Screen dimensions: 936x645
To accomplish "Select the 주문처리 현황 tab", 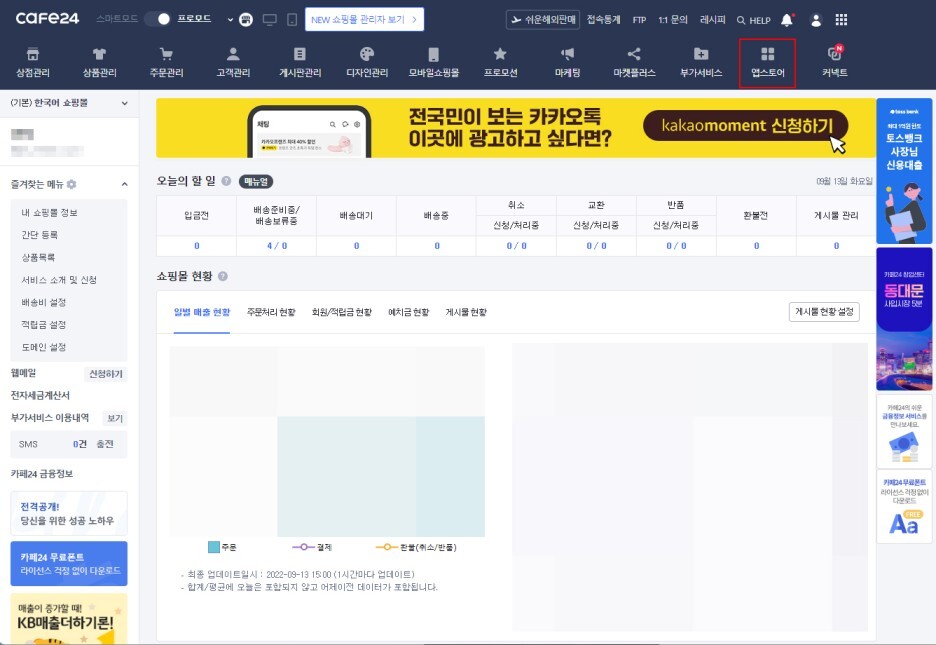I will pos(271,312).
